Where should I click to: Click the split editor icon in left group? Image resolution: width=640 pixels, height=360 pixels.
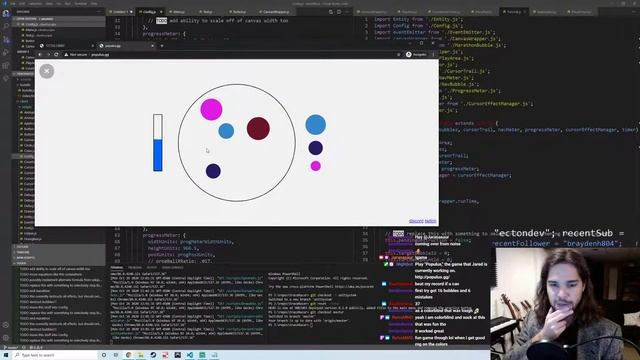pyautogui.click(x=338, y=12)
